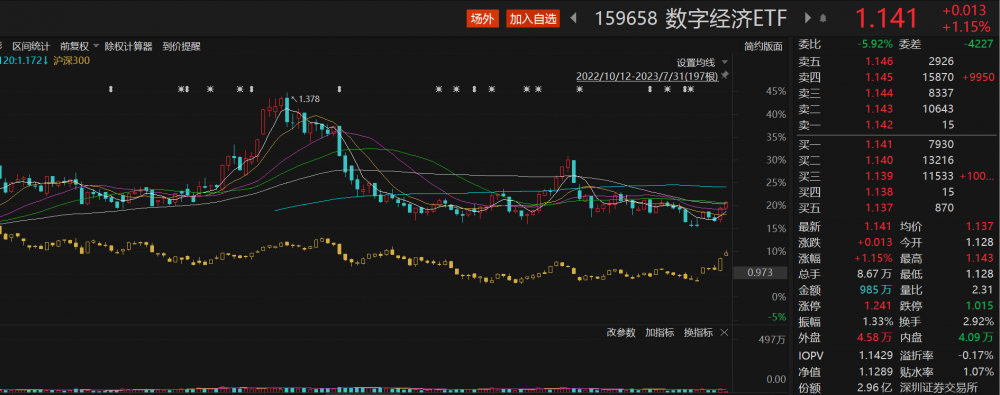This screenshot has width=1000, height=395.
Task: Click the 1.378 peak price label
Action: click(309, 98)
